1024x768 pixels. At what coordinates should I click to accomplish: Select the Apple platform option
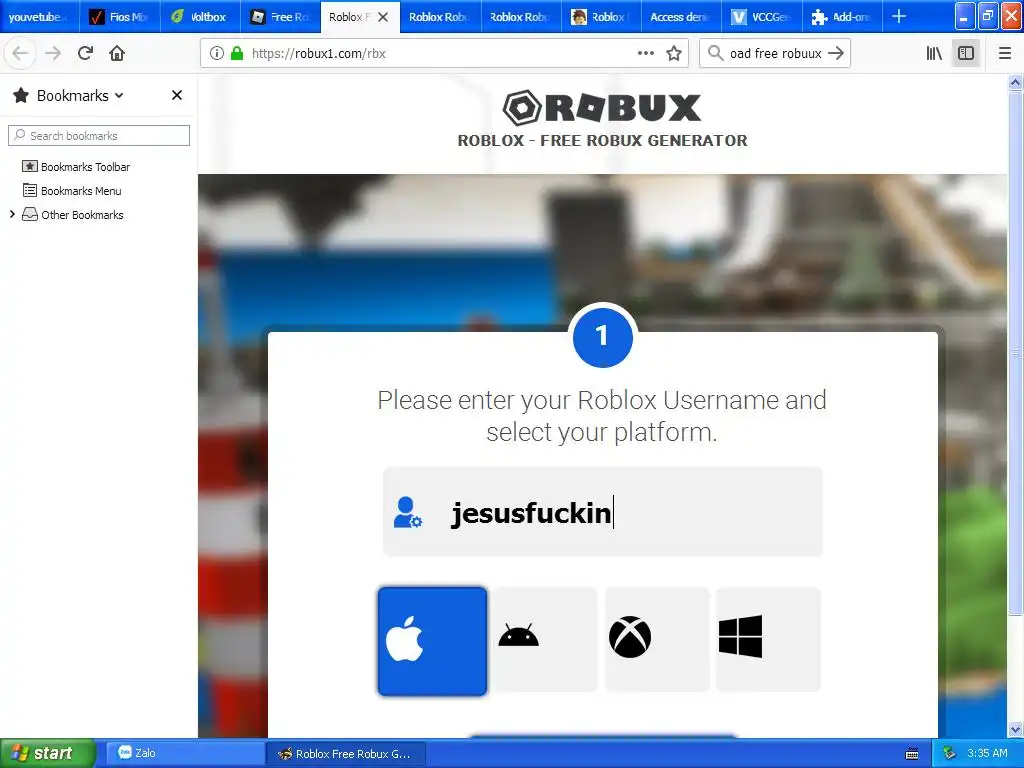click(x=432, y=641)
